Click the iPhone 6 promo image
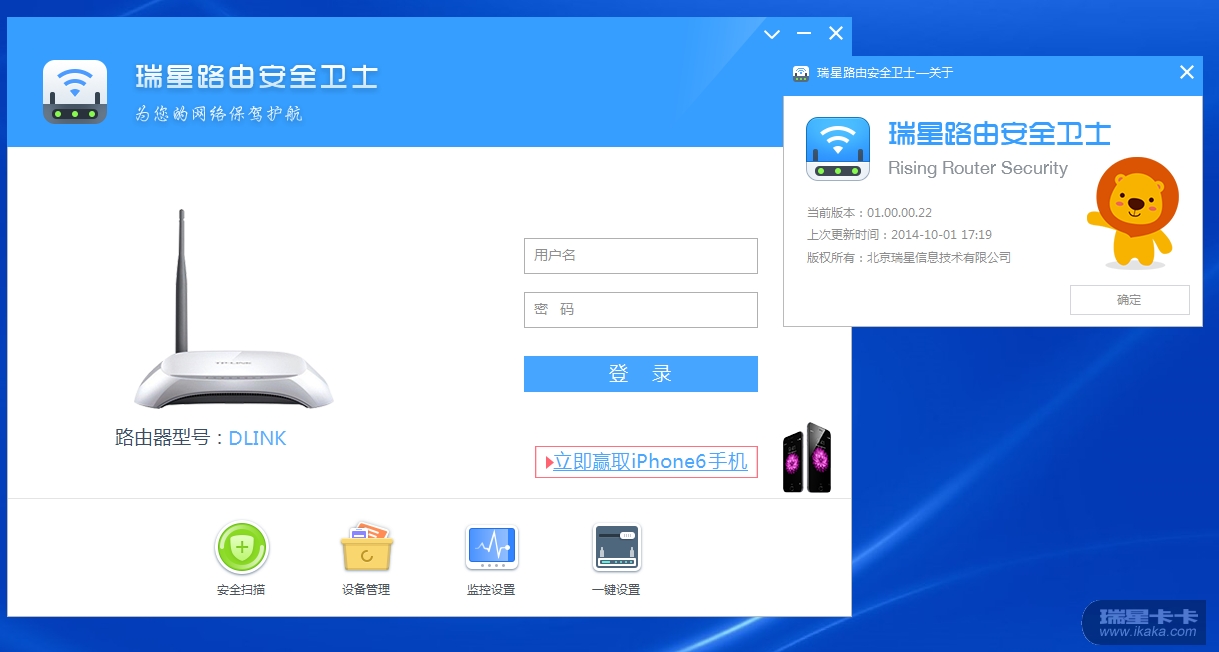The width and height of the screenshot is (1219, 652). click(x=807, y=457)
